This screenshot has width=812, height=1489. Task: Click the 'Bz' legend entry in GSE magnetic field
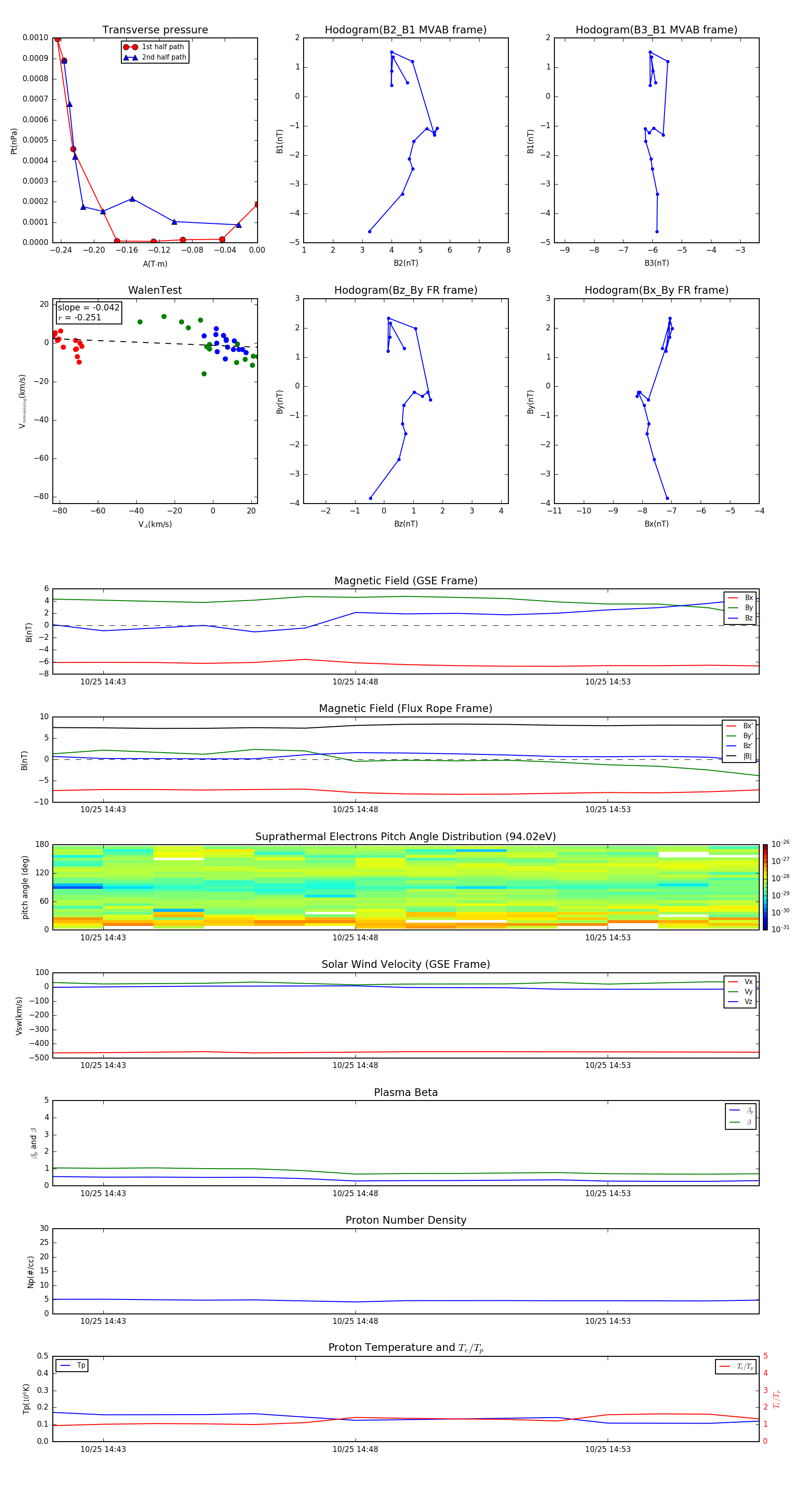740,618
